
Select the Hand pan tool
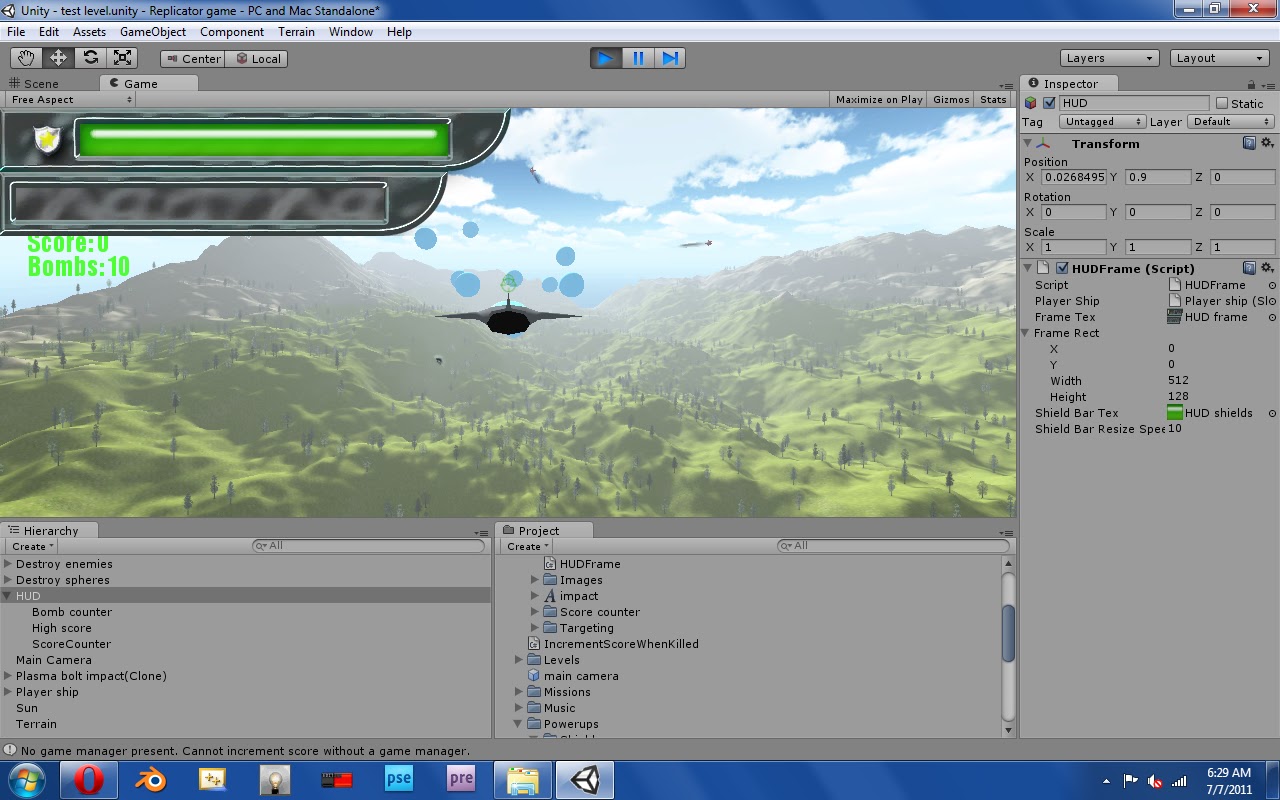pos(26,58)
